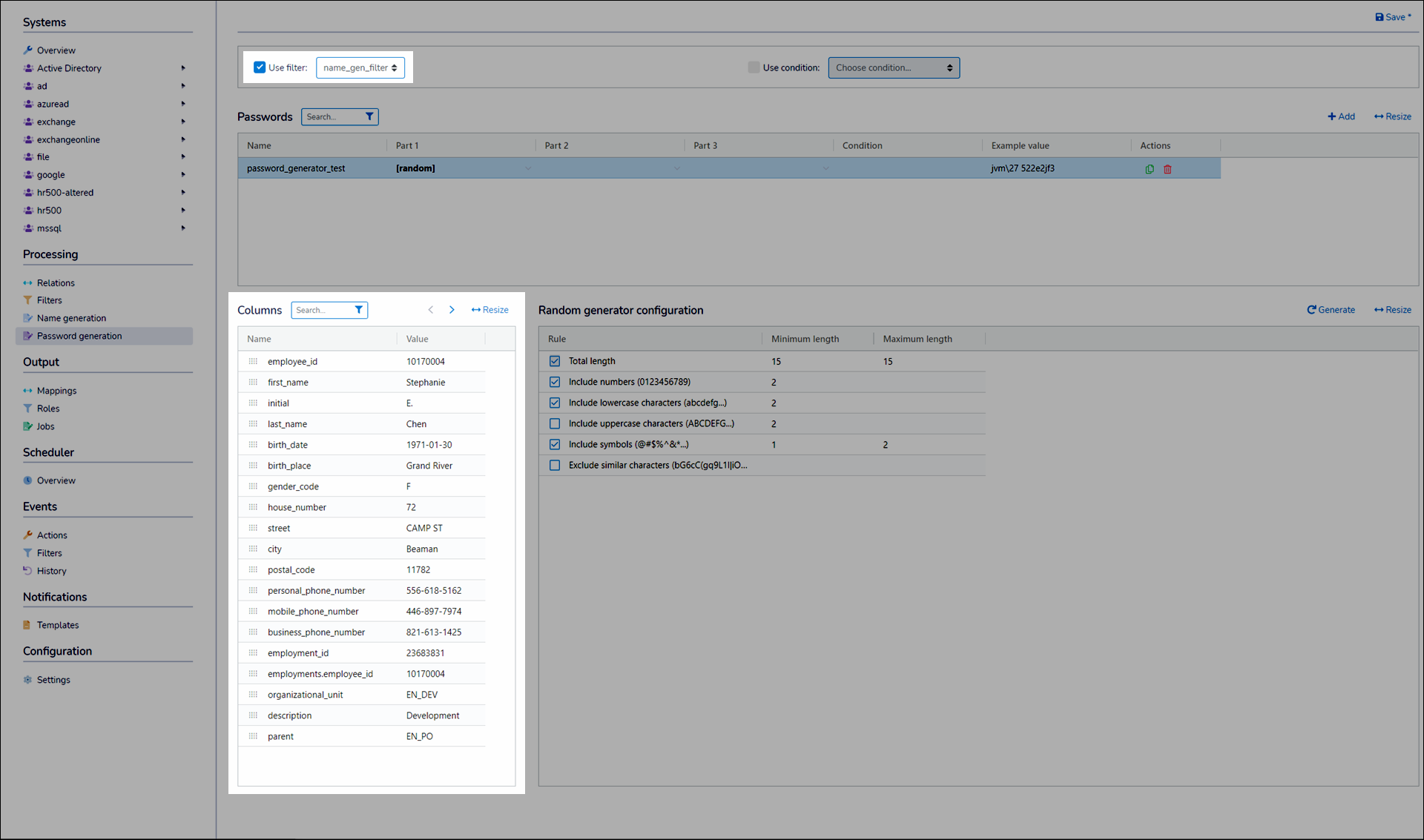The height and width of the screenshot is (840, 1424).
Task: Open the name_gen_filter dropdown
Action: click(360, 67)
